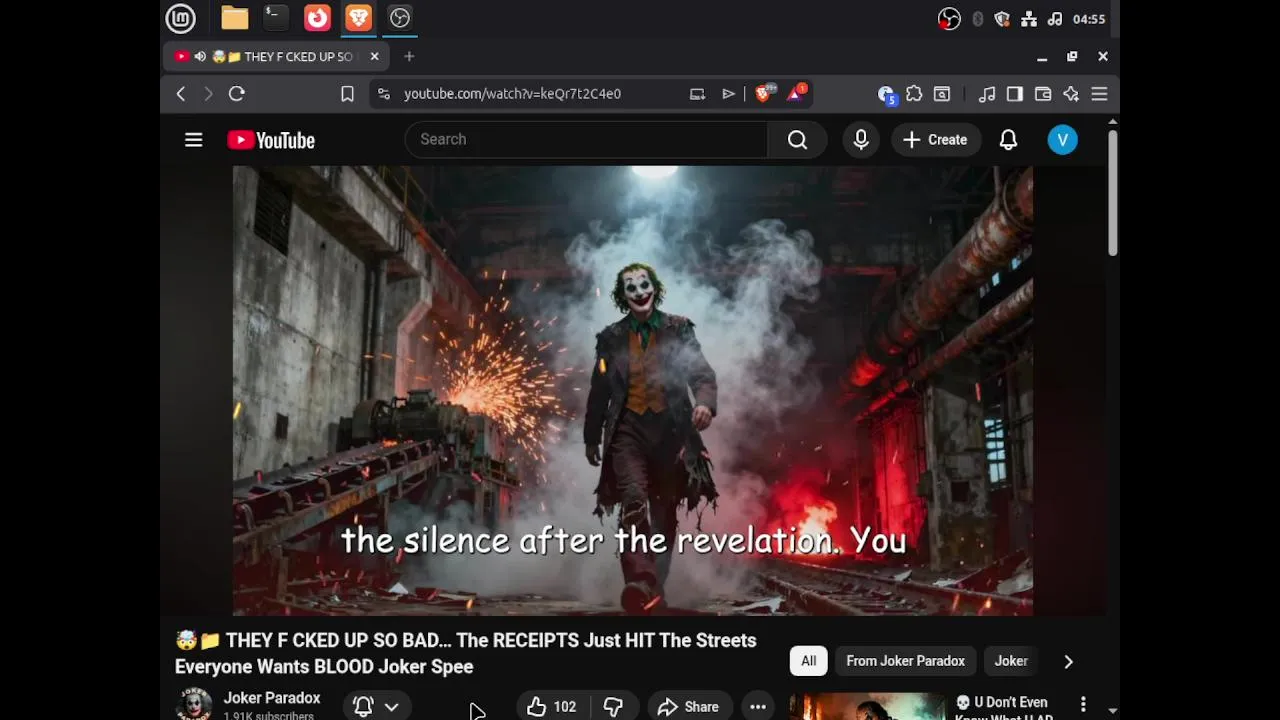Screen dimensions: 1280x720
Task: Open the account avatar V menu
Action: [x=1062, y=140]
